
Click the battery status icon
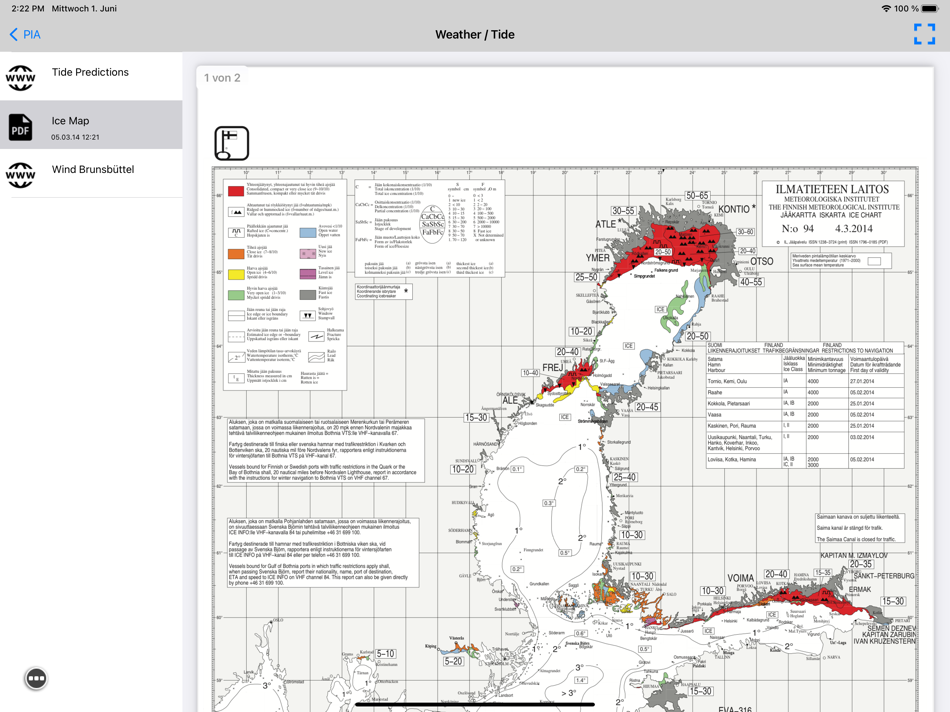pyautogui.click(x=929, y=8)
